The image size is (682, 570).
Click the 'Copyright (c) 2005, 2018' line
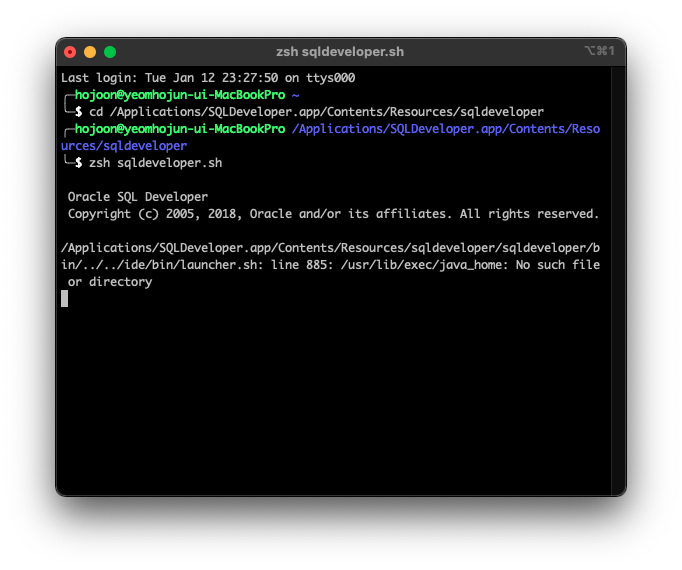click(333, 214)
